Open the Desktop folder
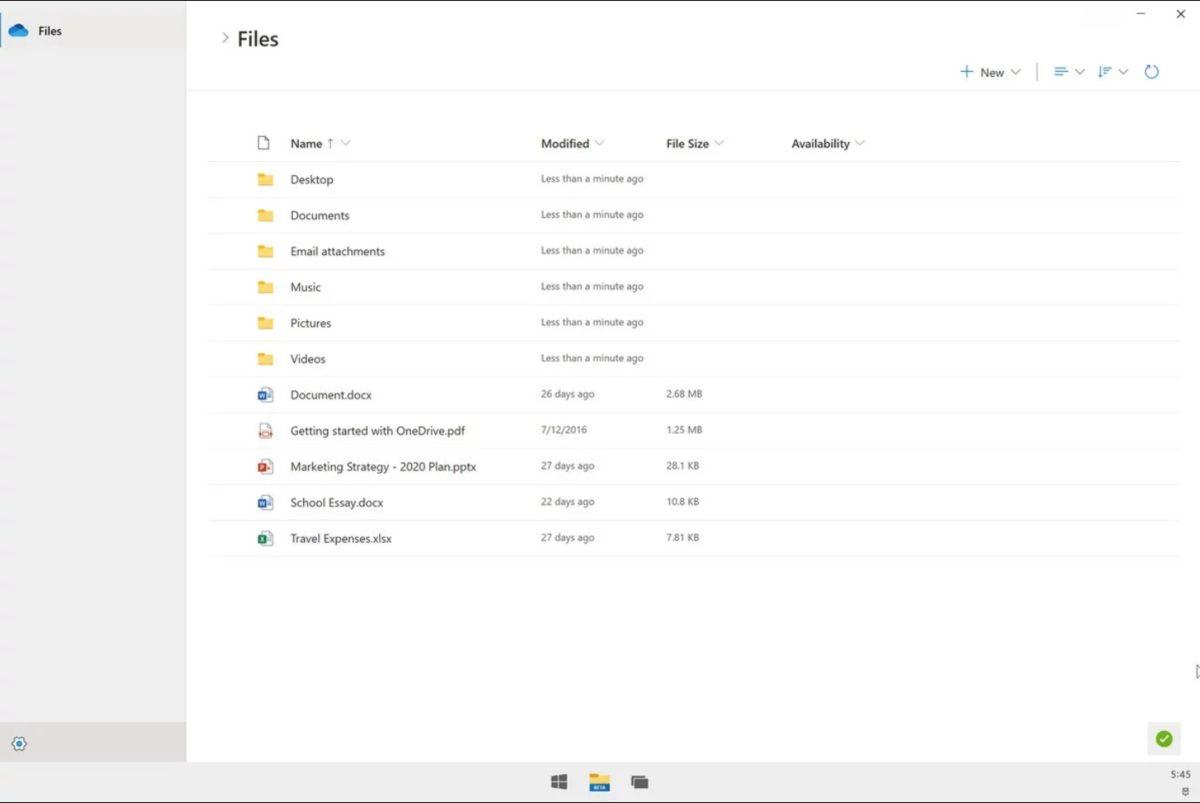This screenshot has width=1200, height=803. [x=312, y=179]
